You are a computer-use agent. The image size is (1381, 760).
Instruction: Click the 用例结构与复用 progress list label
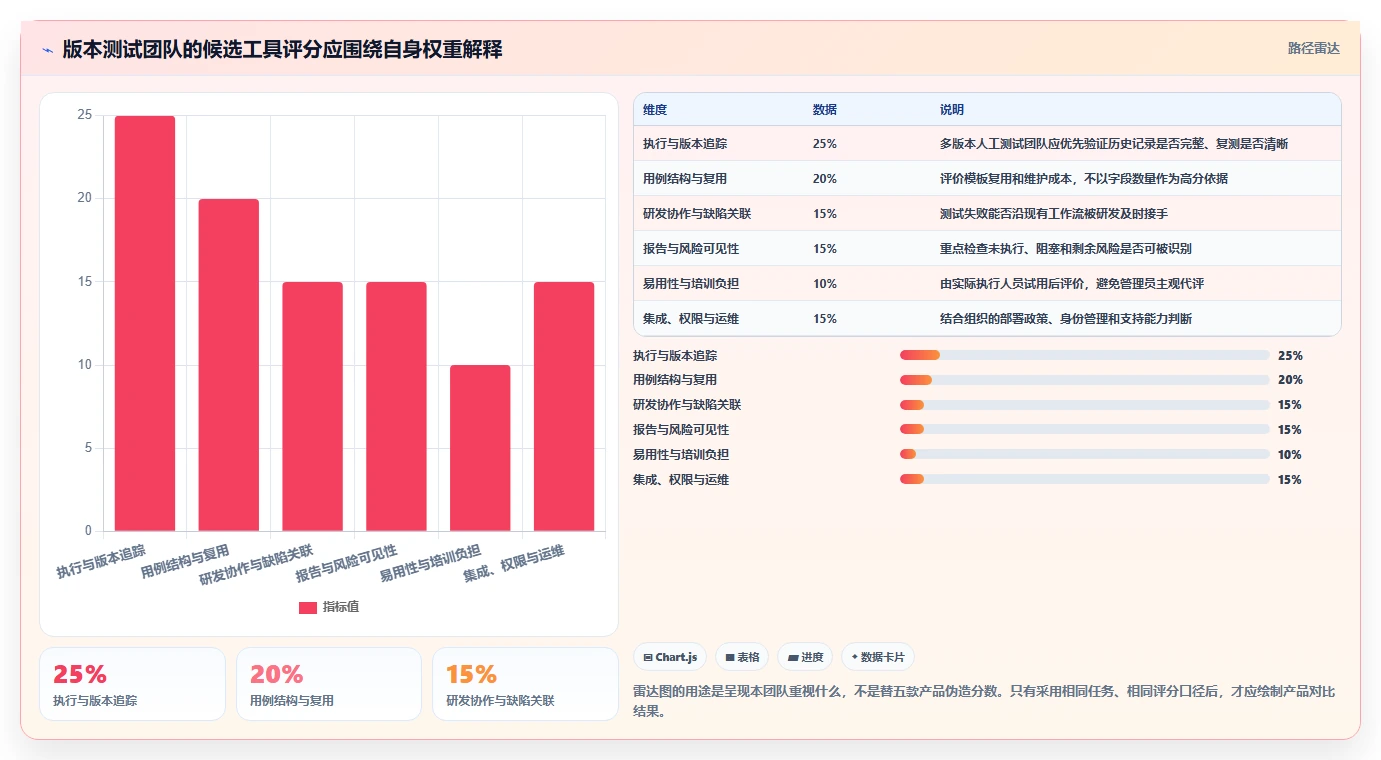(675, 380)
